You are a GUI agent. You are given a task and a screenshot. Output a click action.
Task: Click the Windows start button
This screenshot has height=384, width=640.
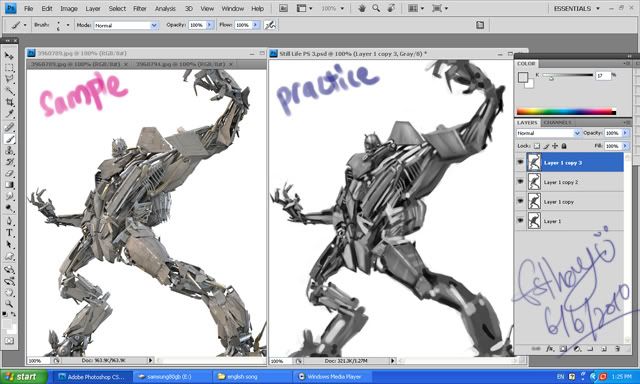point(24,376)
